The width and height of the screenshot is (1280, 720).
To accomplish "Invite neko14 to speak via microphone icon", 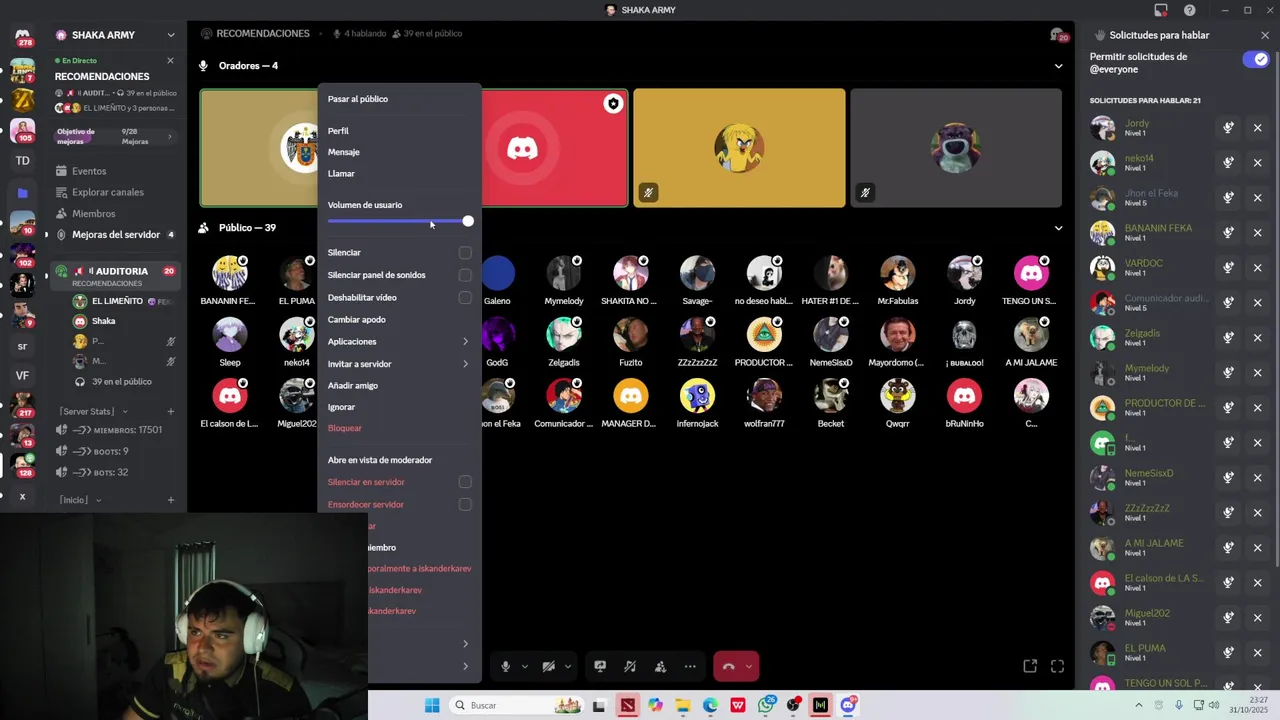I will coord(1228,163).
